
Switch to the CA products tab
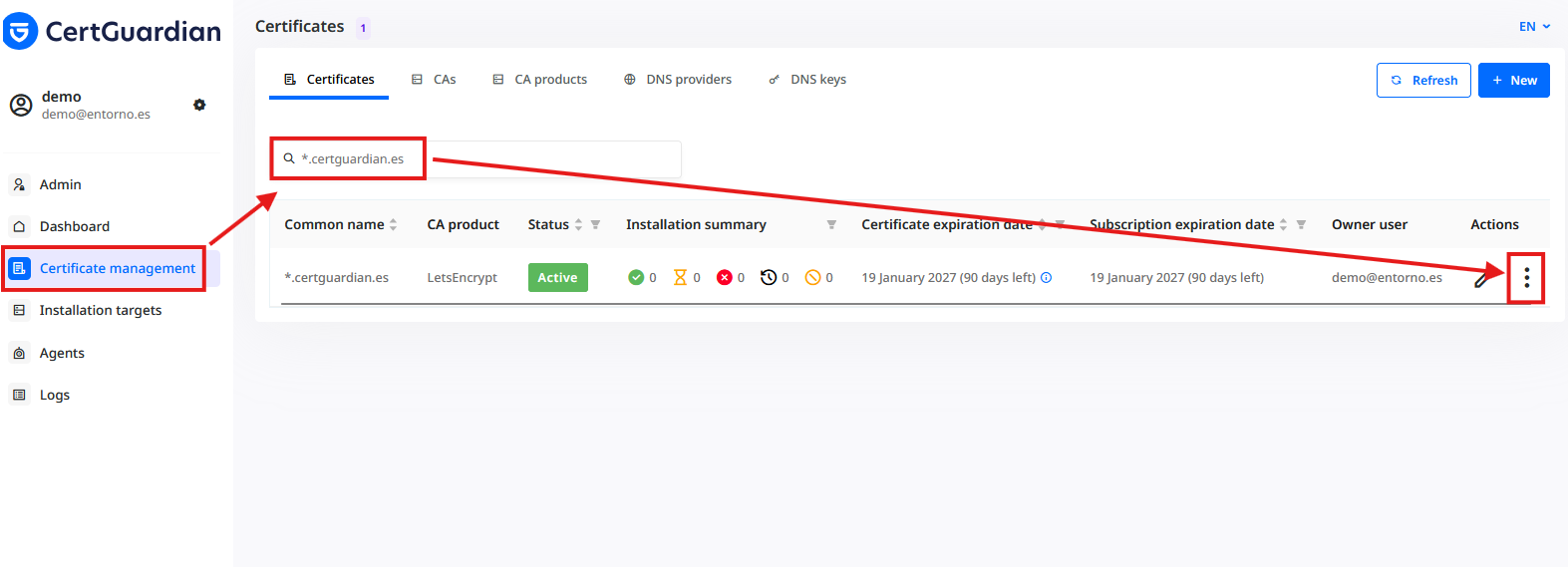[x=539, y=79]
